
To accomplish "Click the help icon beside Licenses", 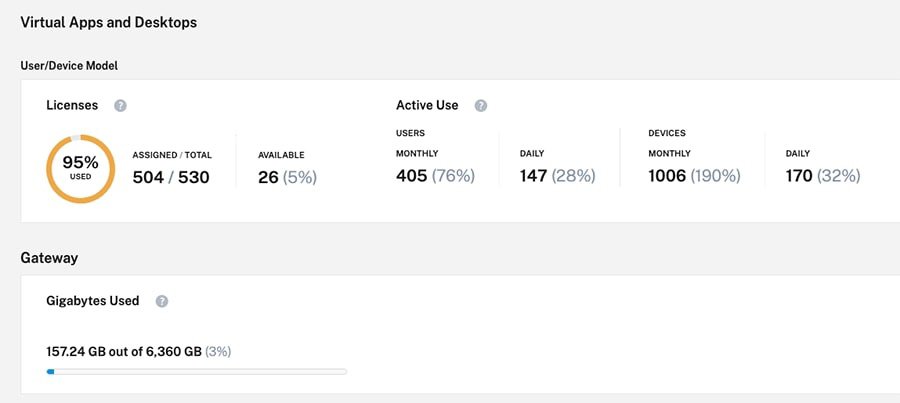I will 120,105.
